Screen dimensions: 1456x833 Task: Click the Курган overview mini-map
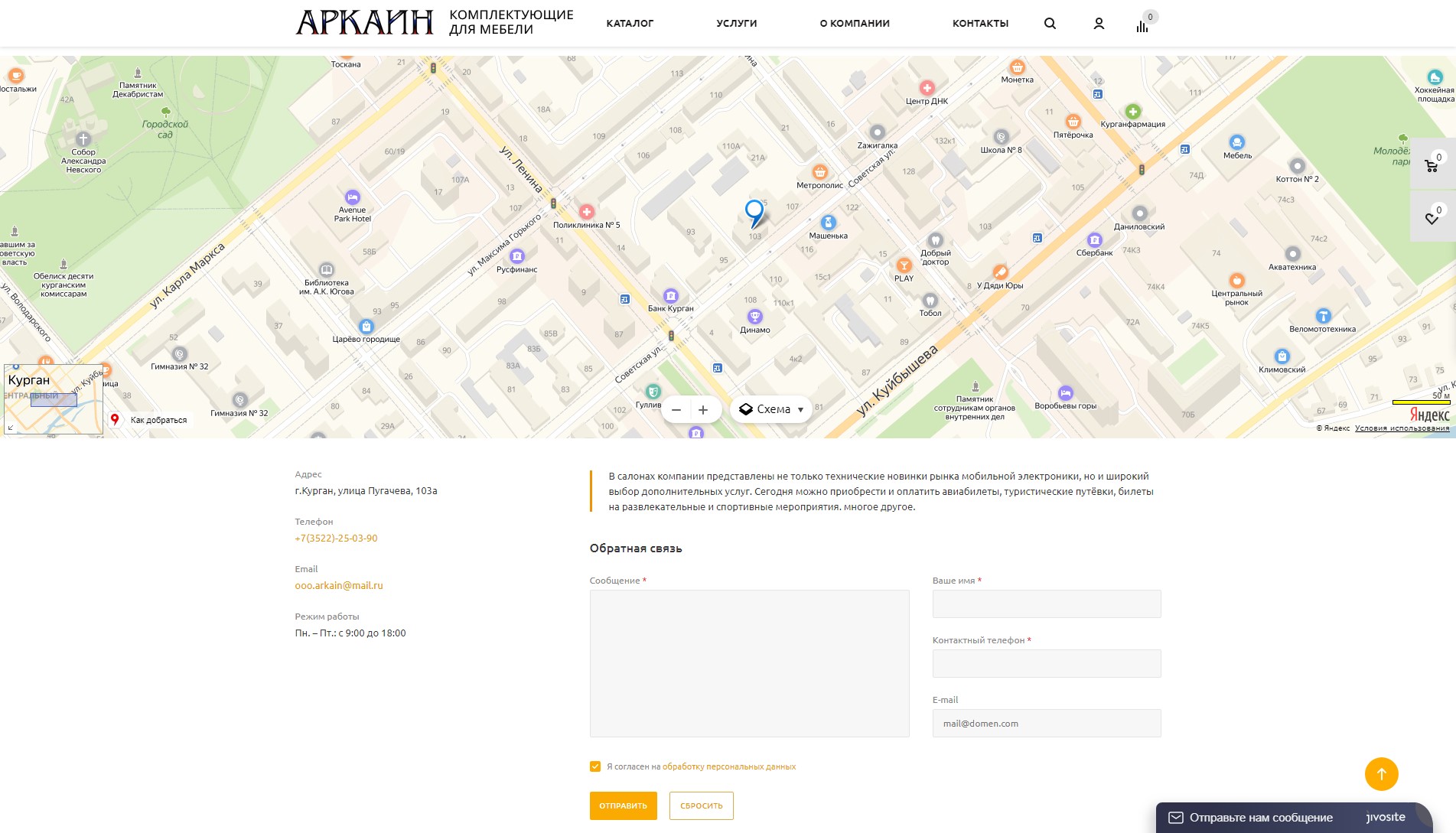[x=54, y=399]
